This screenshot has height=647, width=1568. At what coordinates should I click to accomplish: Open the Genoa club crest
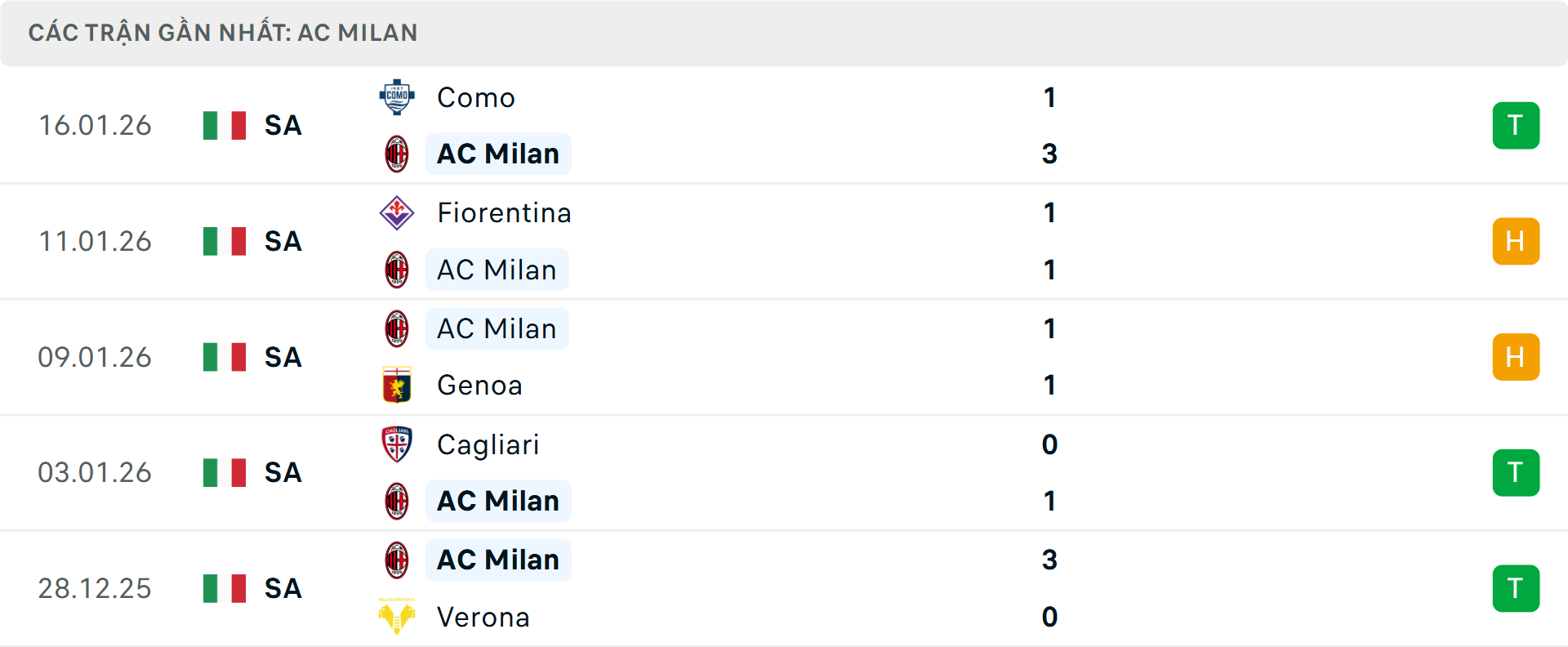tap(398, 385)
